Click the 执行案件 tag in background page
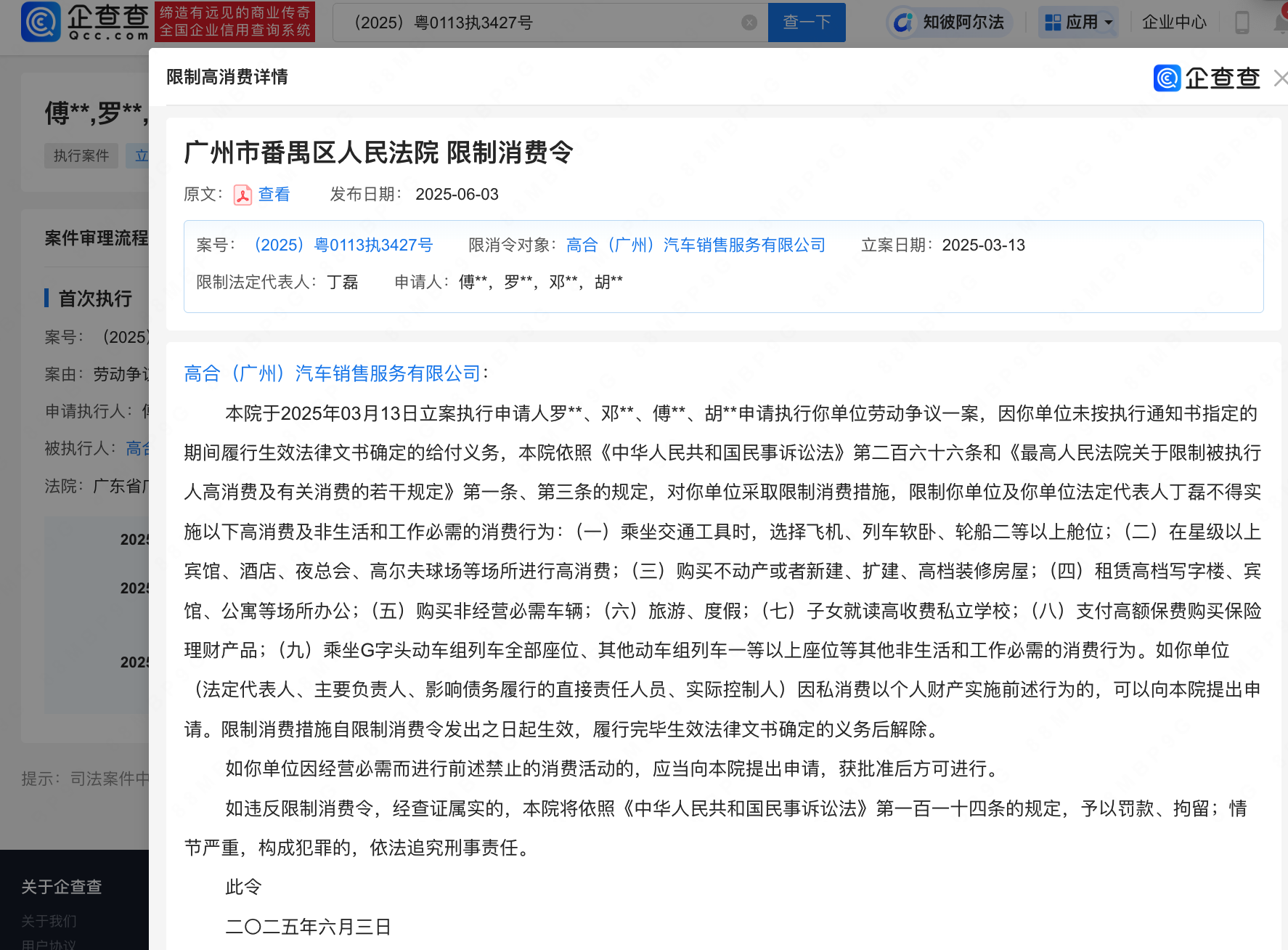Viewport: 1288px width, 950px height. pyautogui.click(x=81, y=156)
